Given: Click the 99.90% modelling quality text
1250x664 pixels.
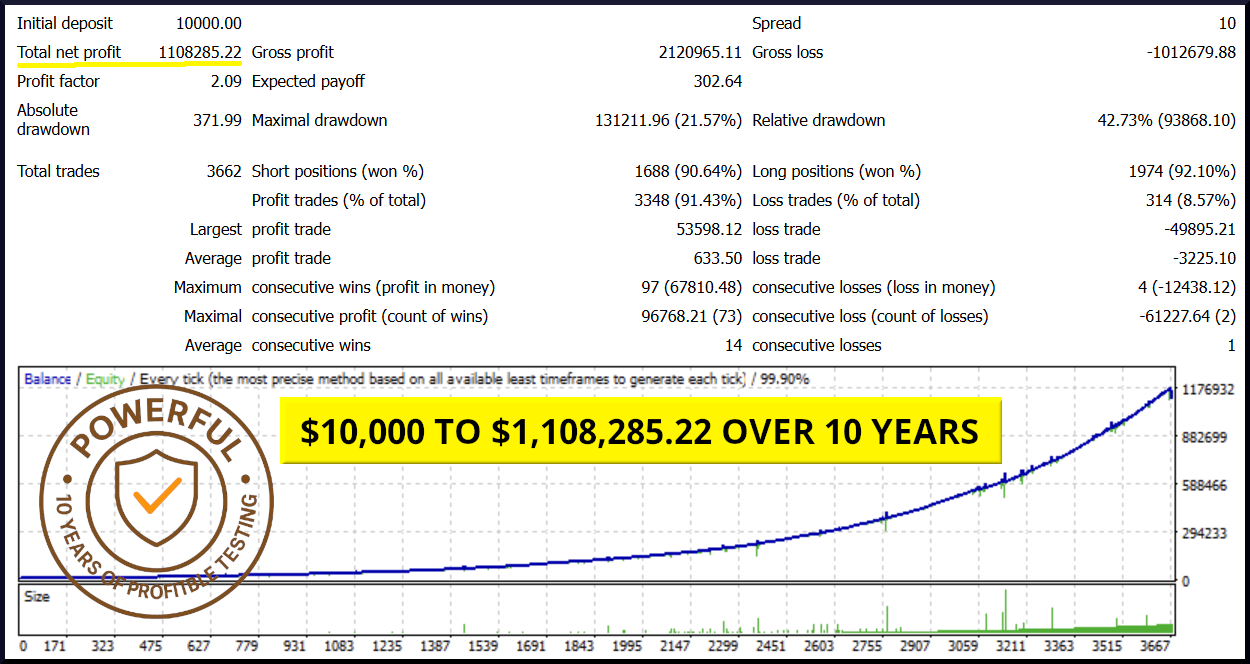Looking at the screenshot, I should click(783, 379).
